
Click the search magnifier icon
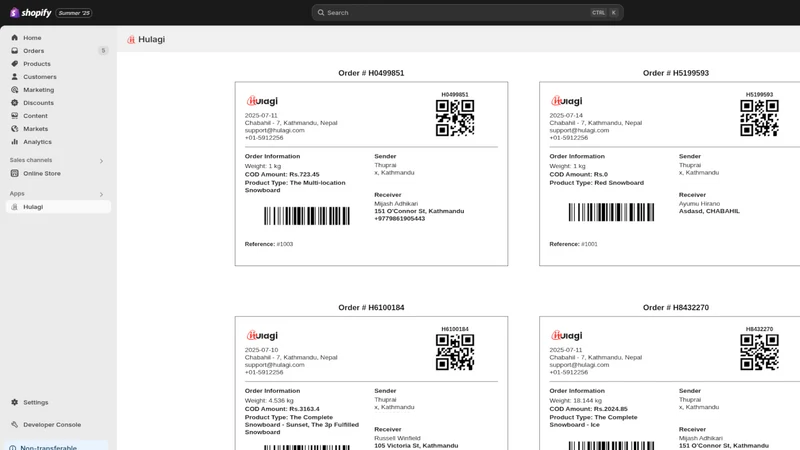(x=321, y=13)
